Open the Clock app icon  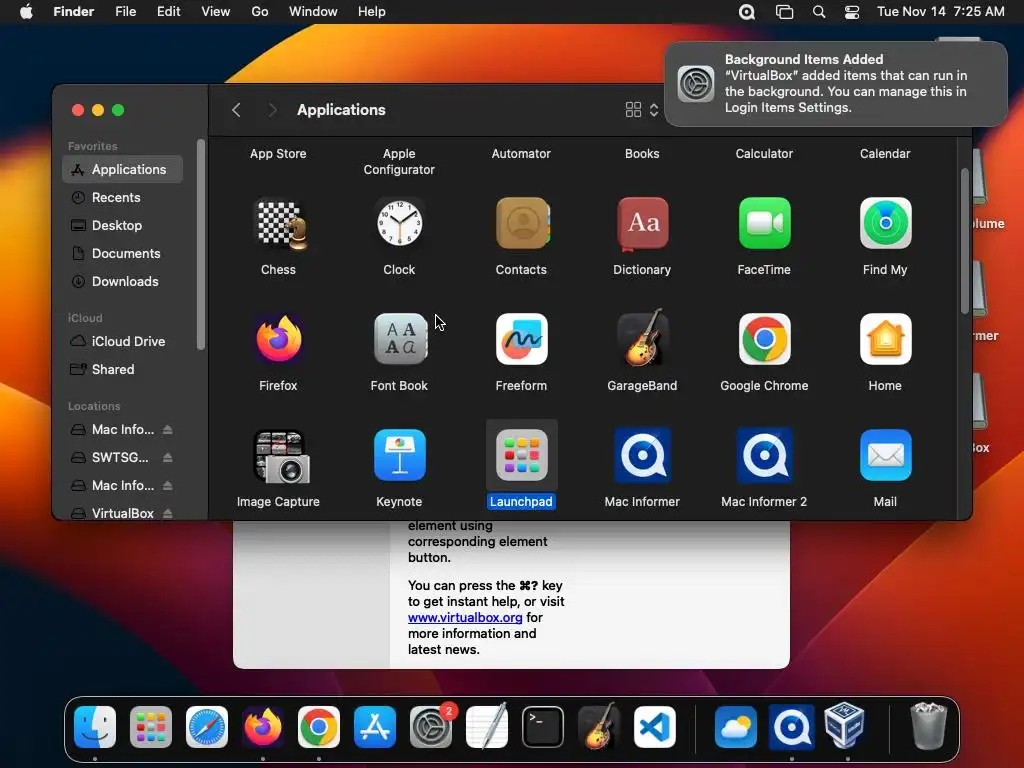tap(400, 224)
